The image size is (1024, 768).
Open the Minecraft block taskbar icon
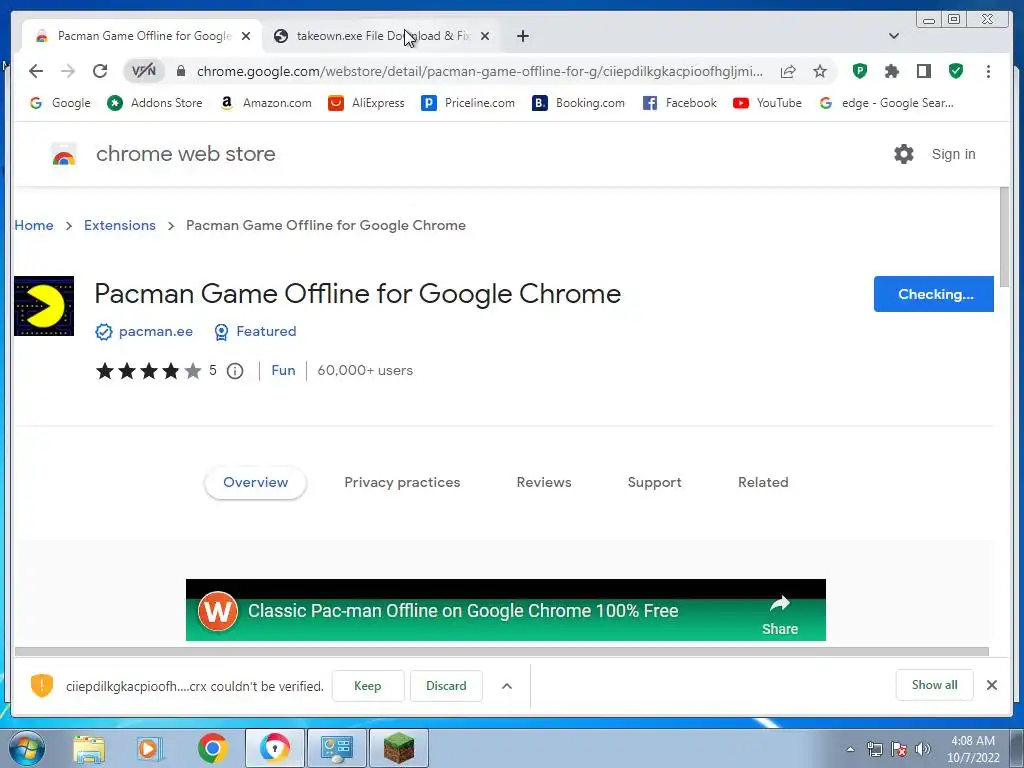(x=399, y=748)
